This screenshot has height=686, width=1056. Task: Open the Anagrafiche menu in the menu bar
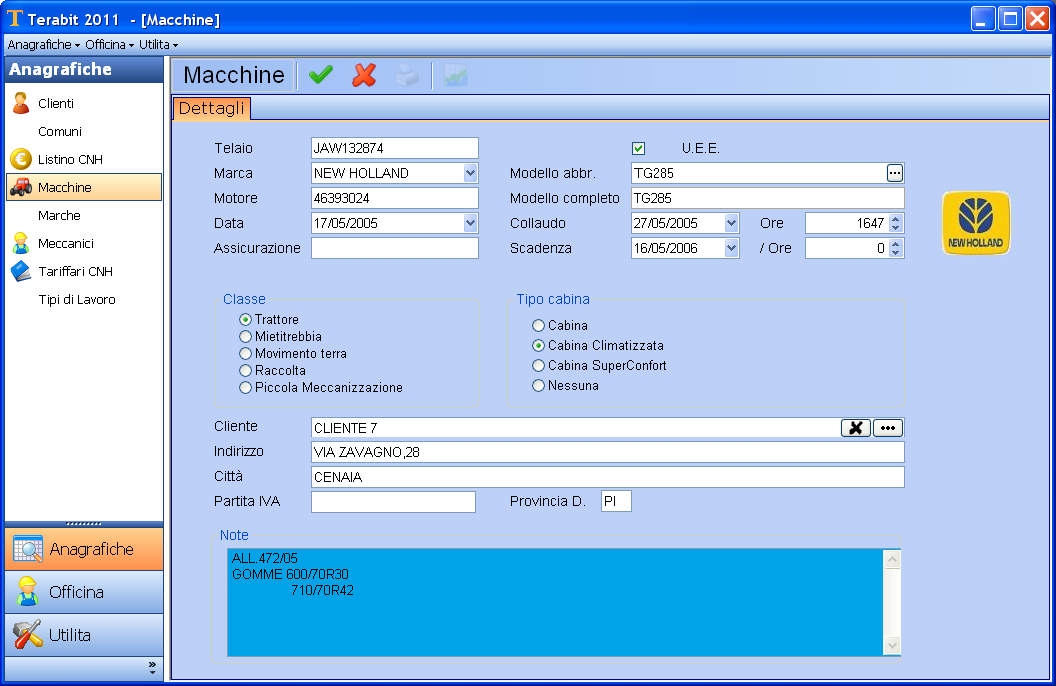44,44
